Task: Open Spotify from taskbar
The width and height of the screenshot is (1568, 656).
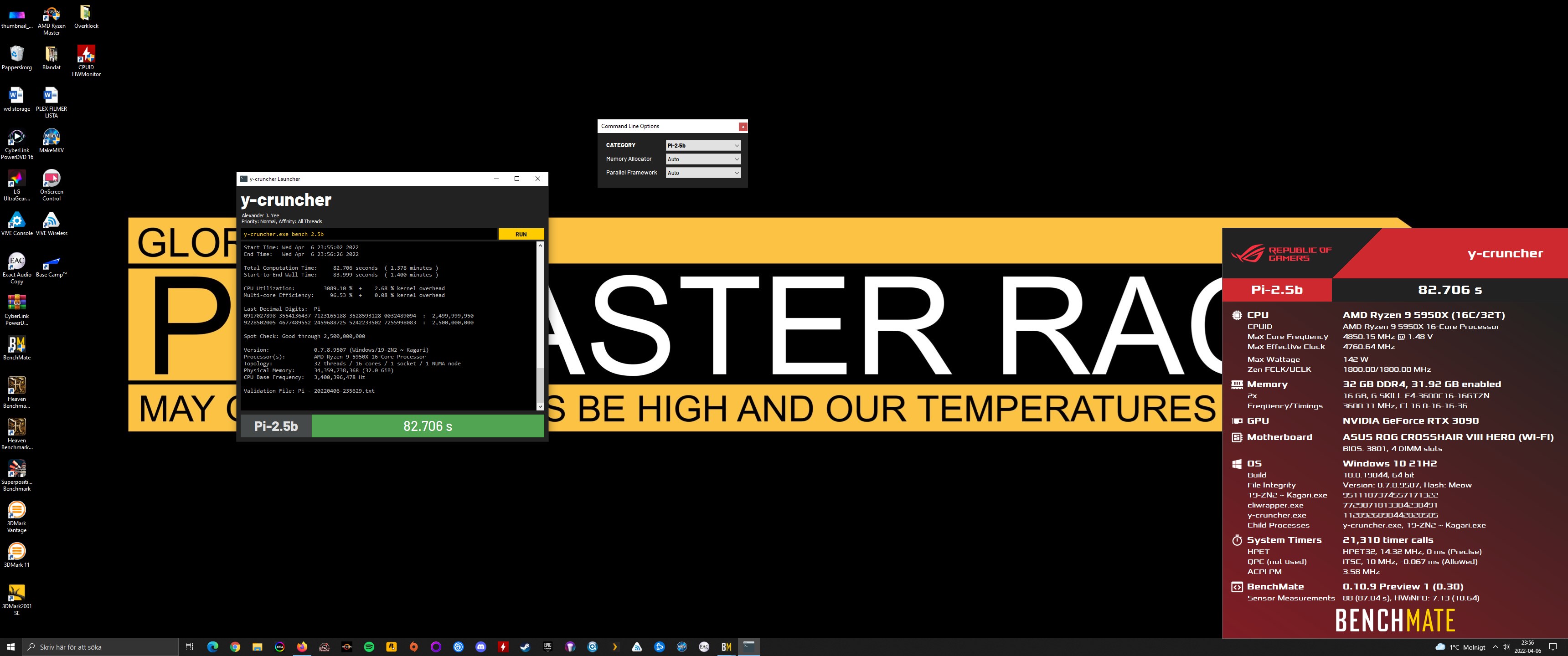Action: (x=369, y=647)
